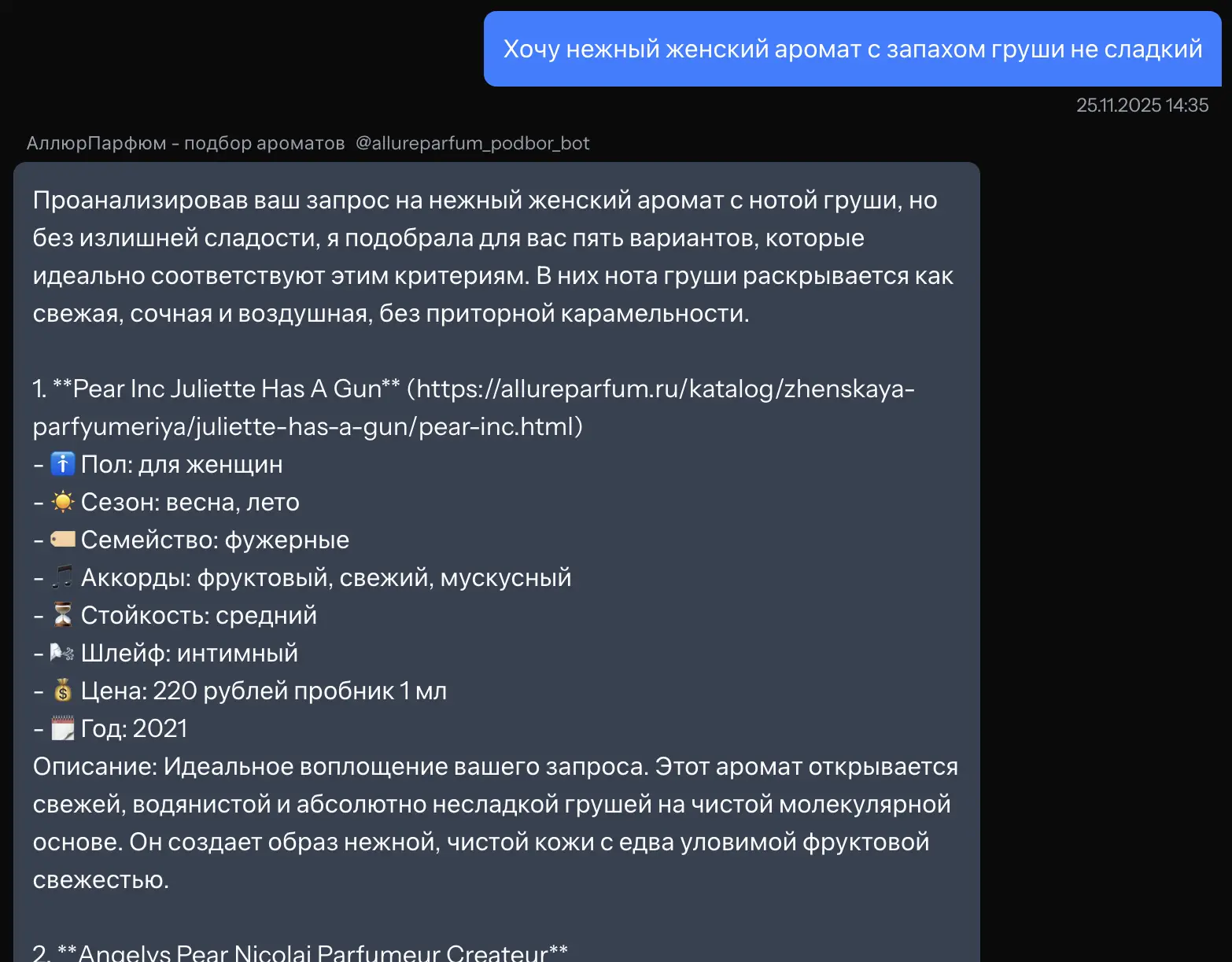Open the Pear Inc product URL
1232x962 pixels.
click(x=661, y=389)
